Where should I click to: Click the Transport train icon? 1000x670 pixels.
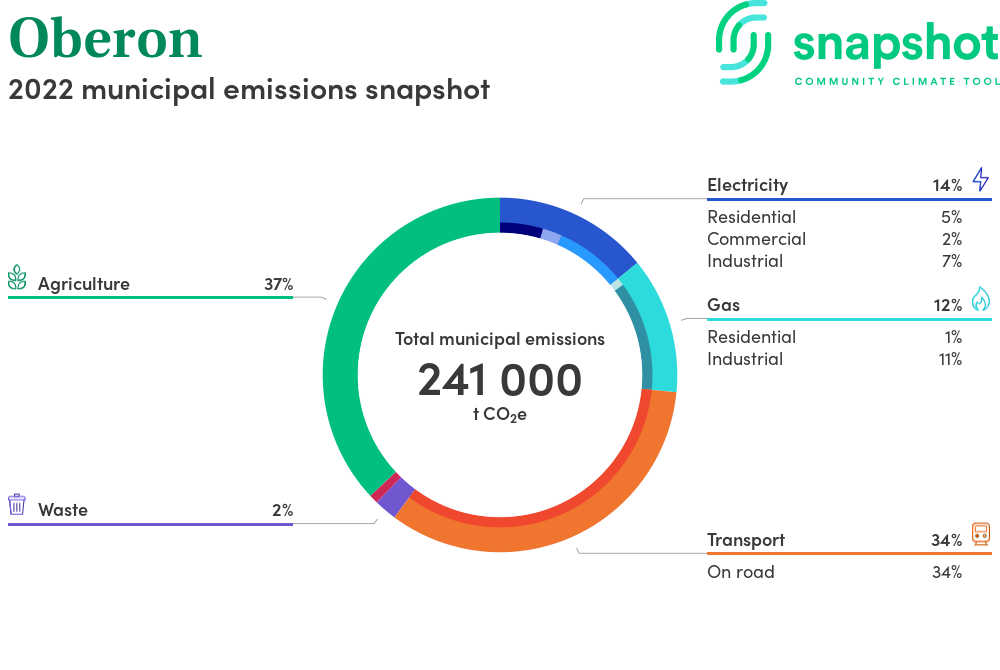[x=980, y=535]
